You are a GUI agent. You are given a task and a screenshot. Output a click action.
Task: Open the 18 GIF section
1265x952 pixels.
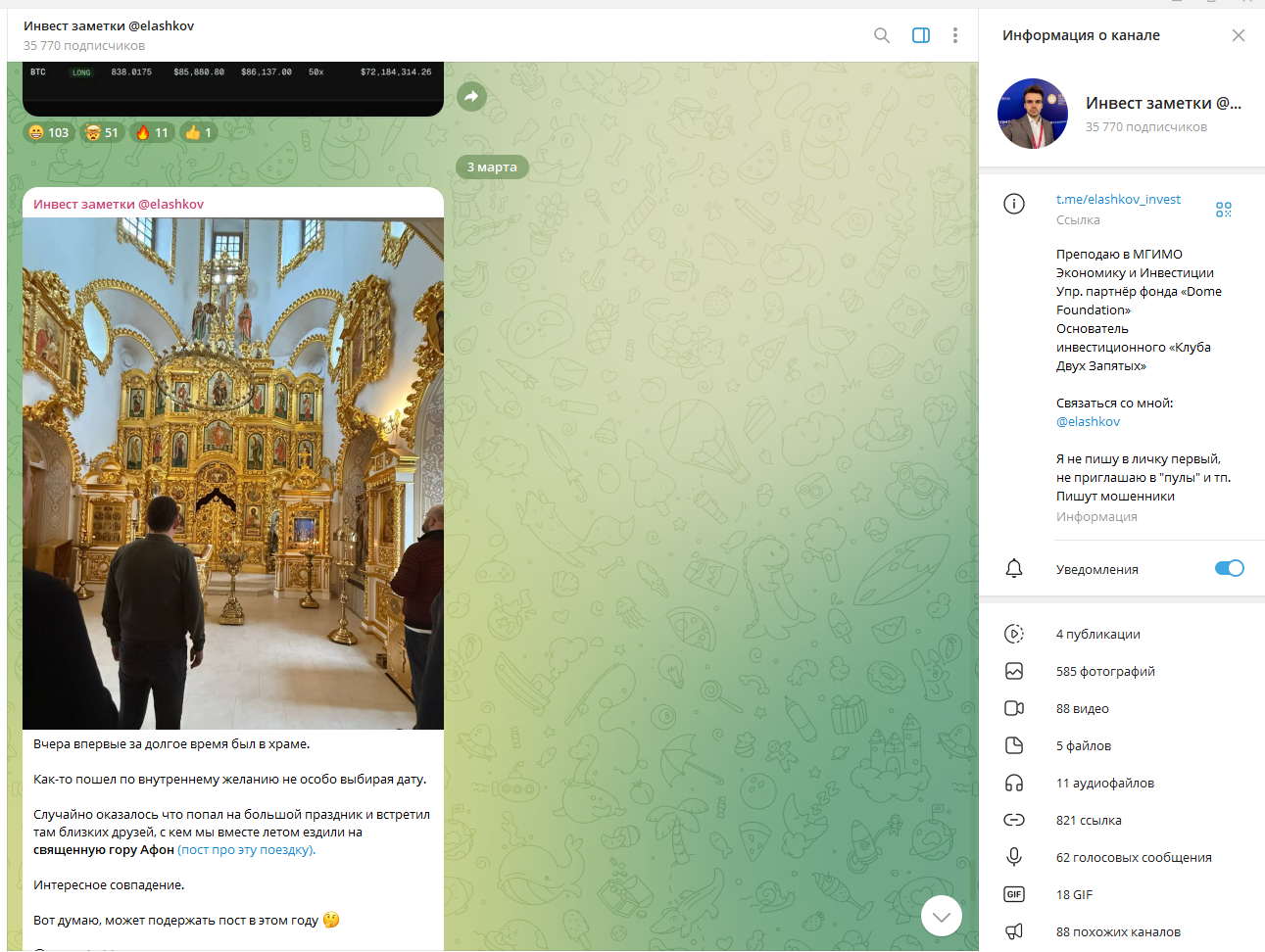tap(1122, 894)
